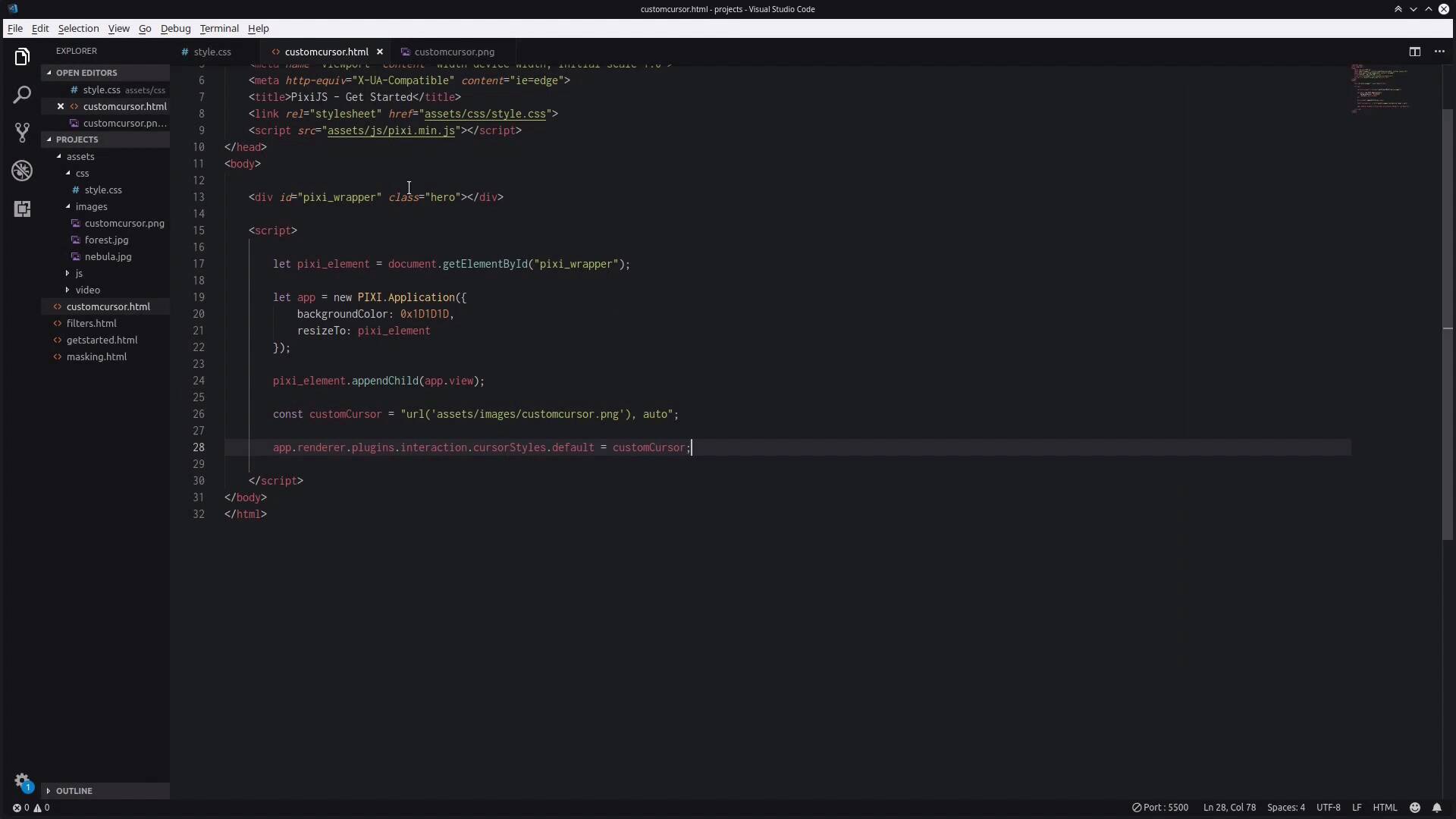Open the Source Control view
The height and width of the screenshot is (819, 1456).
23,133
